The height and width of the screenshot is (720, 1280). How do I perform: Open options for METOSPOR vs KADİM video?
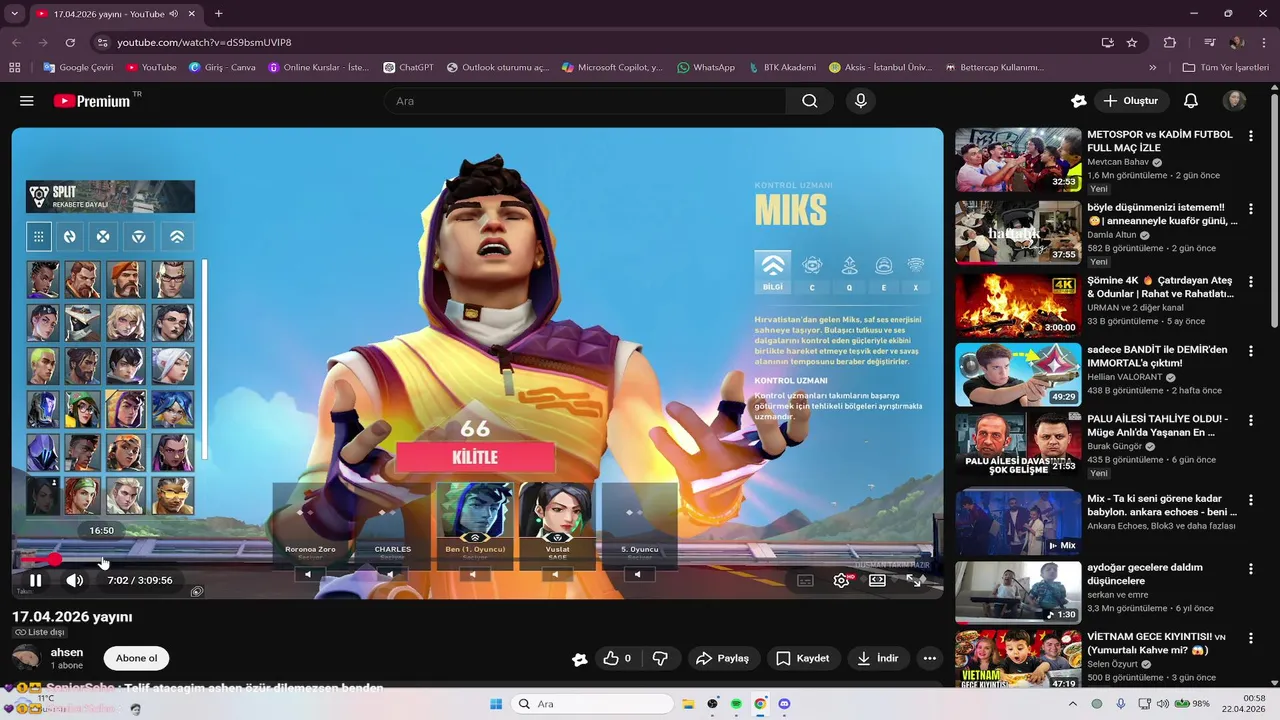tap(1250, 136)
